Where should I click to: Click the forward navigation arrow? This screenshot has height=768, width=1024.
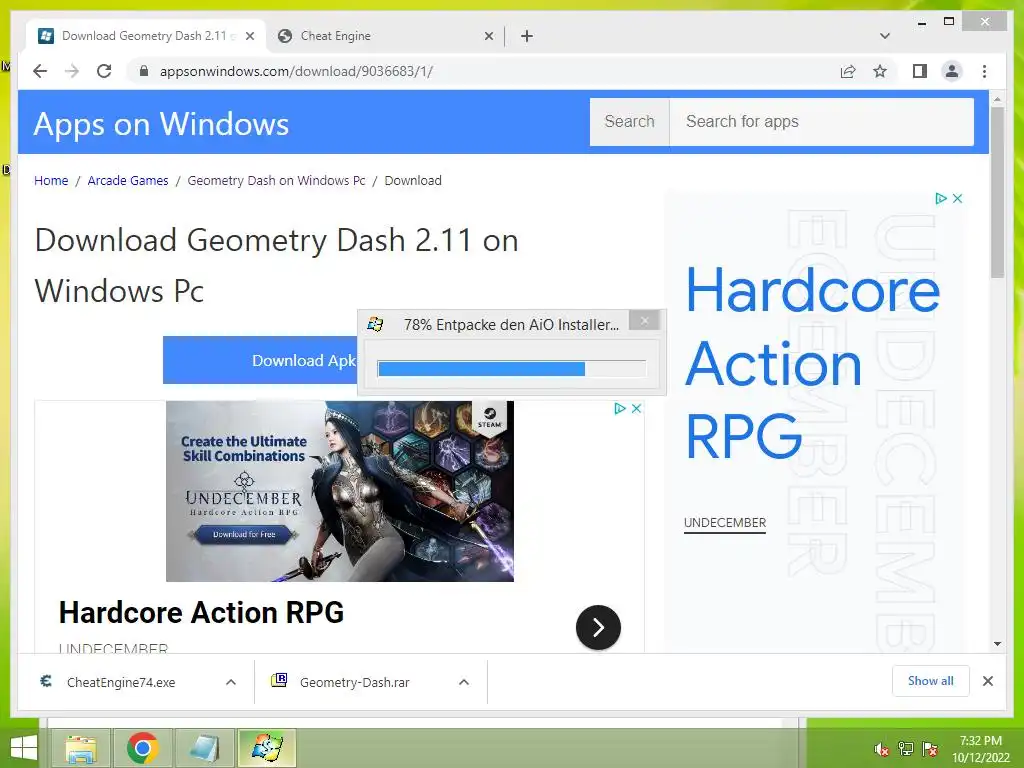click(x=72, y=71)
